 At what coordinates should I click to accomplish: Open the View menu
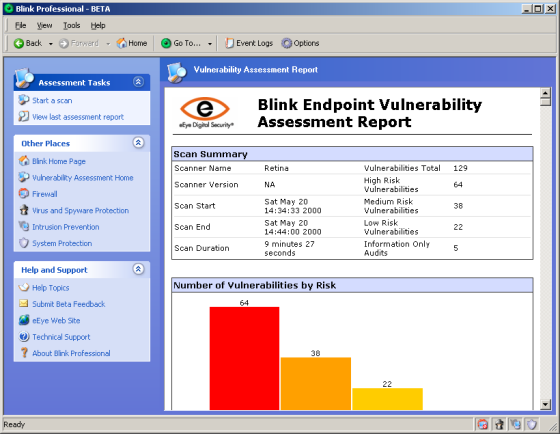tap(44, 25)
